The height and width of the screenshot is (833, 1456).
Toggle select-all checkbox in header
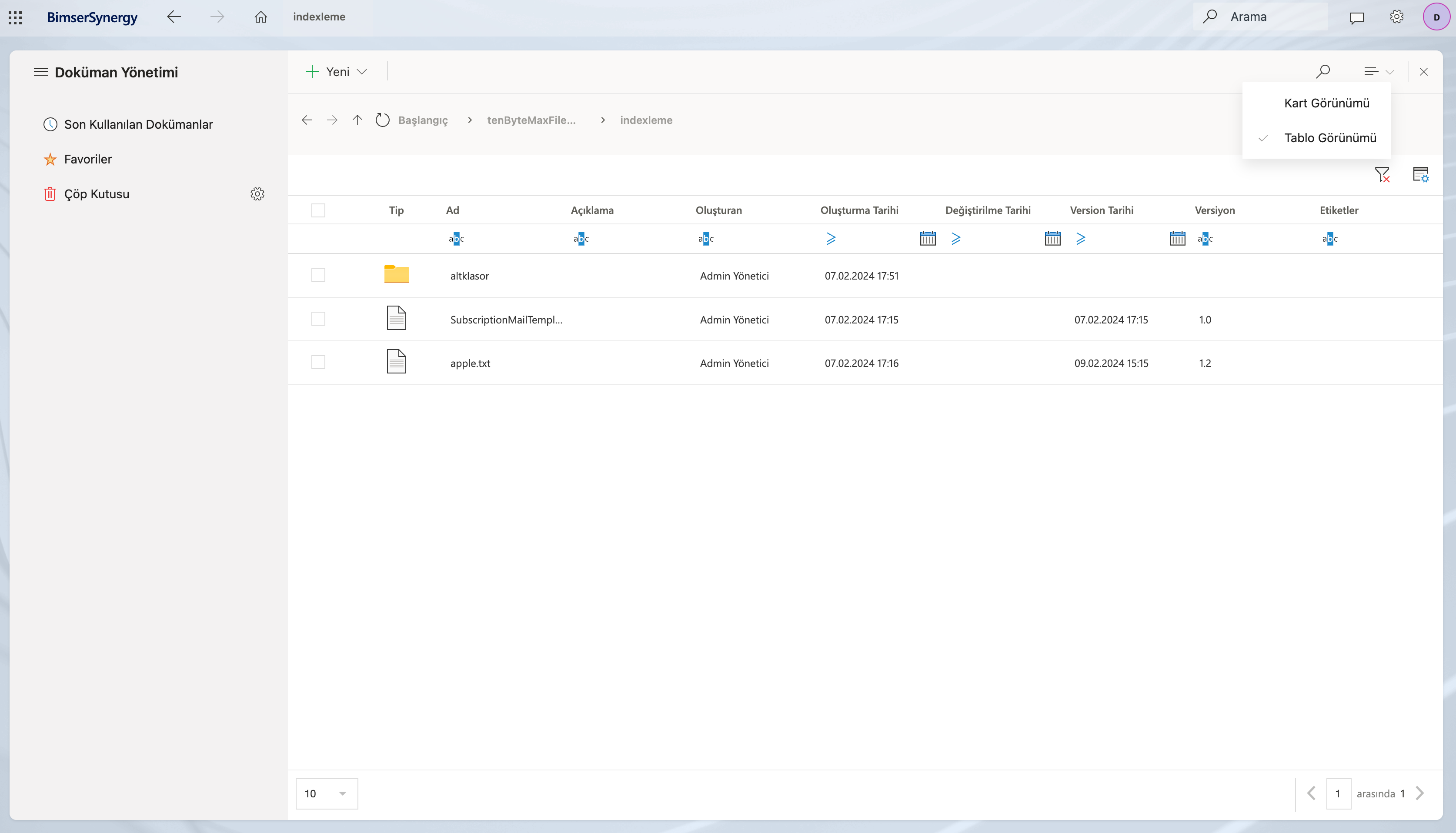(x=318, y=210)
